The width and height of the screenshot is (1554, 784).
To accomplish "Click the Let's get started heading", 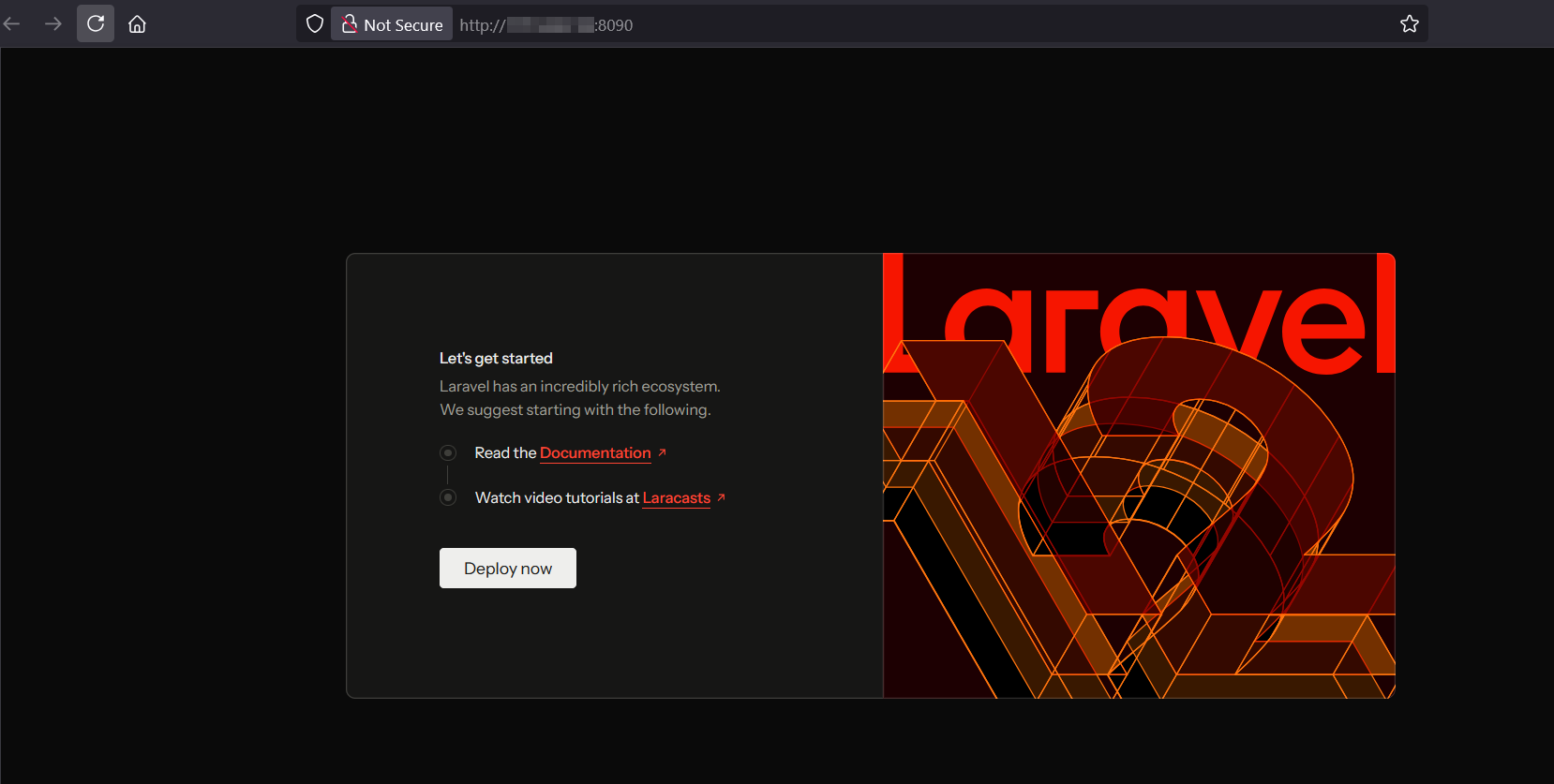I will (496, 359).
